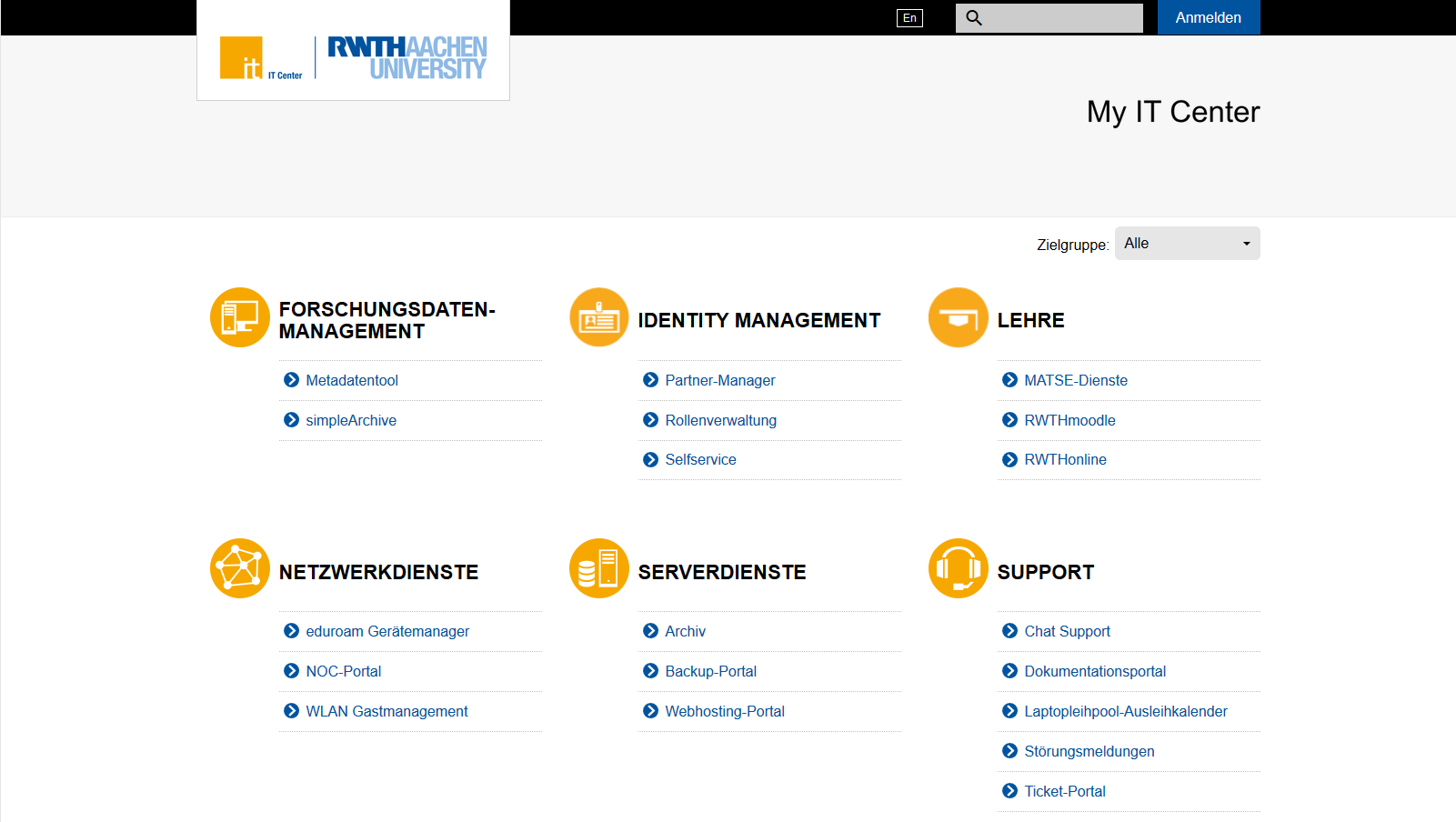Viewport: 1456px width, 822px height.
Task: Click the Netzwerkdienste network icon
Action: [x=239, y=568]
